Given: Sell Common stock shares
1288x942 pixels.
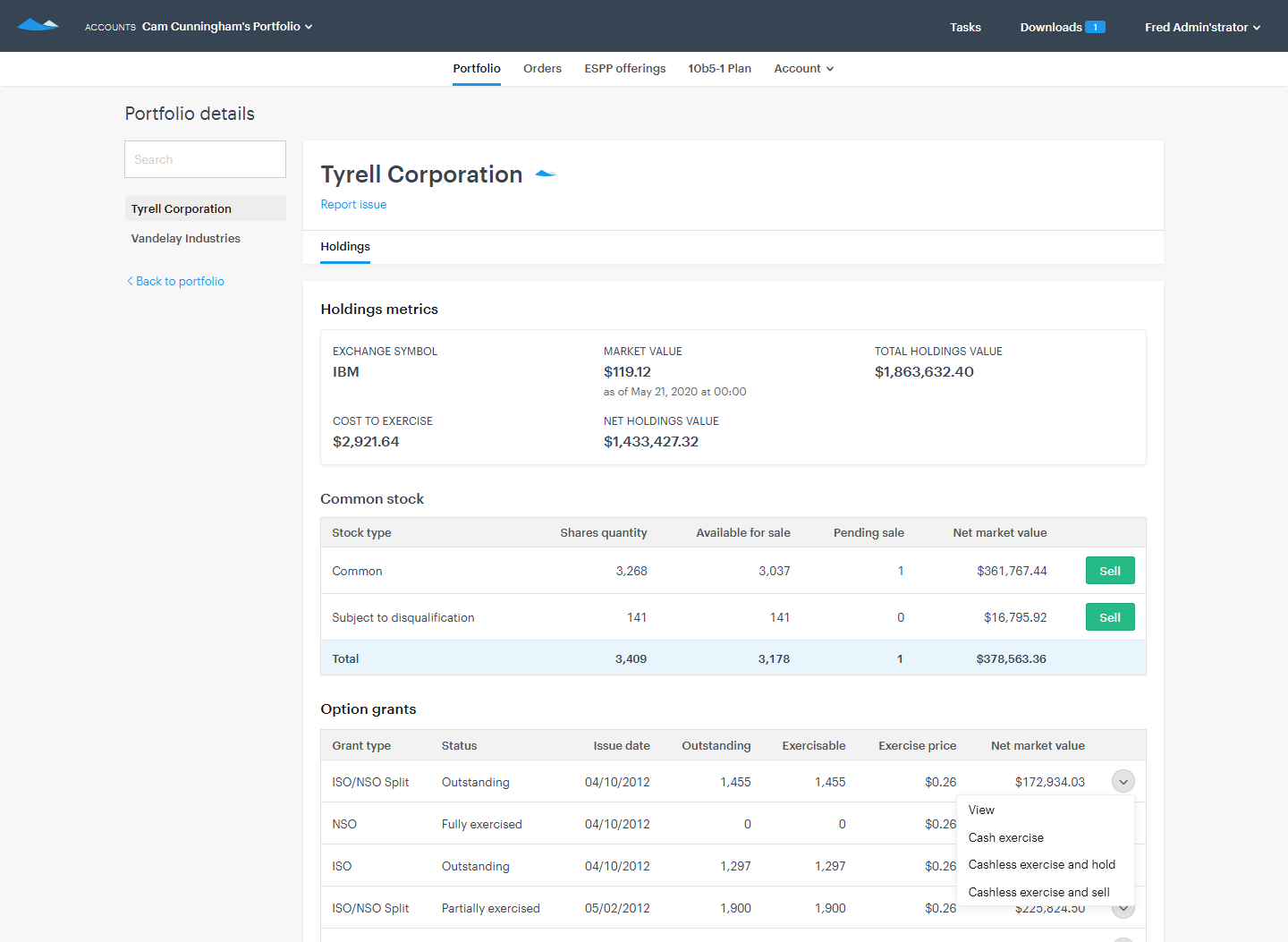Looking at the screenshot, I should tap(1110, 571).
